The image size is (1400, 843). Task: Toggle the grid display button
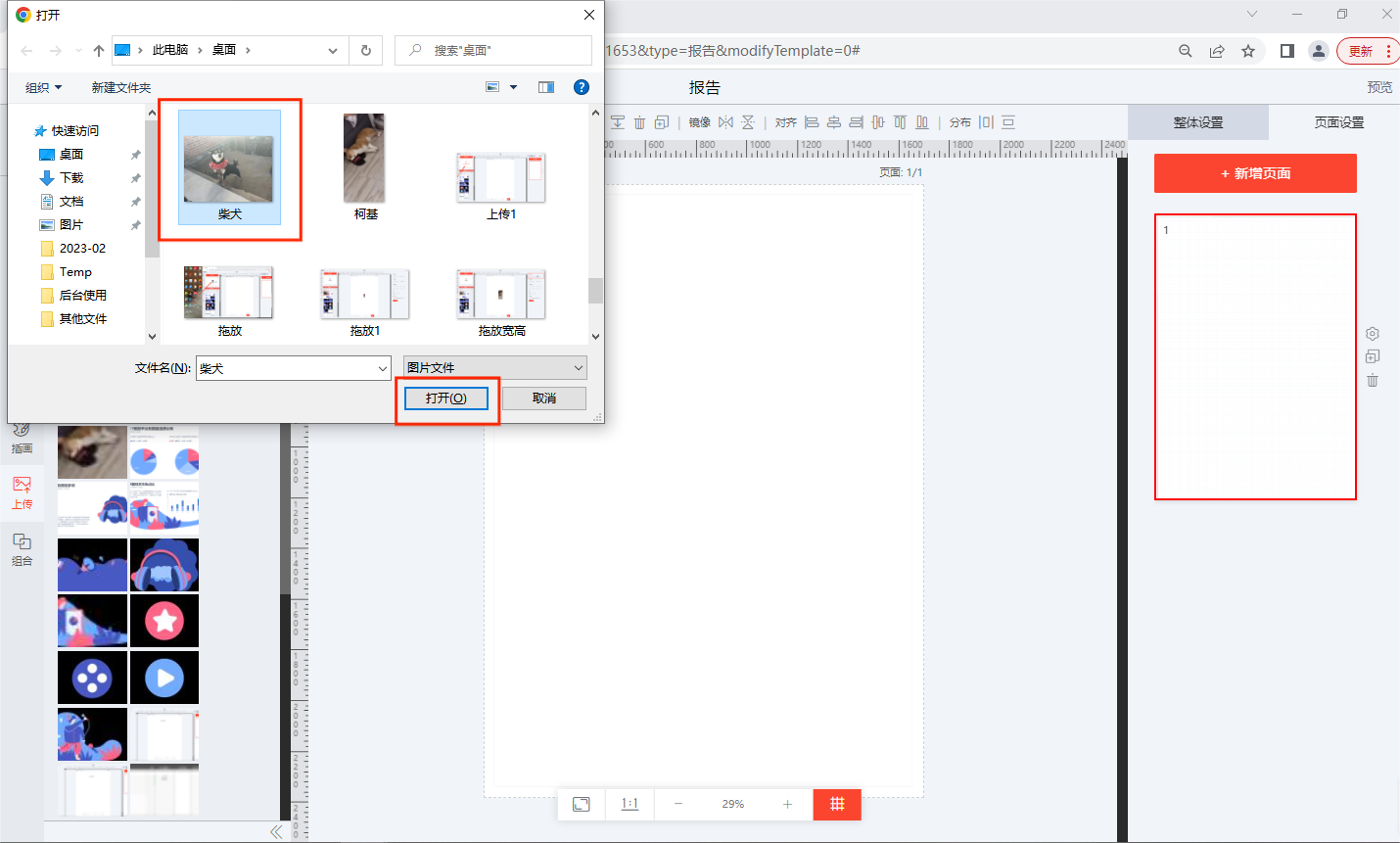click(x=837, y=804)
